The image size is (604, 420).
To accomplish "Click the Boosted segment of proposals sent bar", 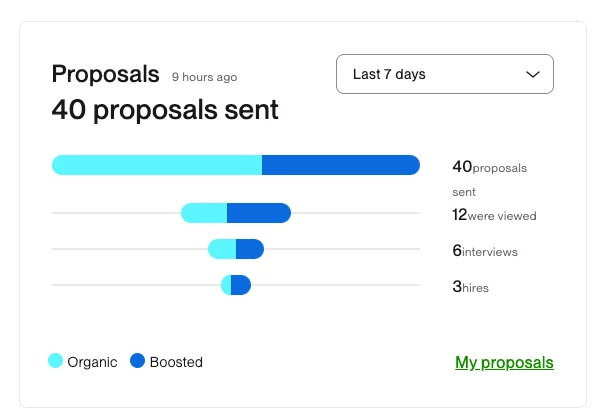I will pos(340,165).
